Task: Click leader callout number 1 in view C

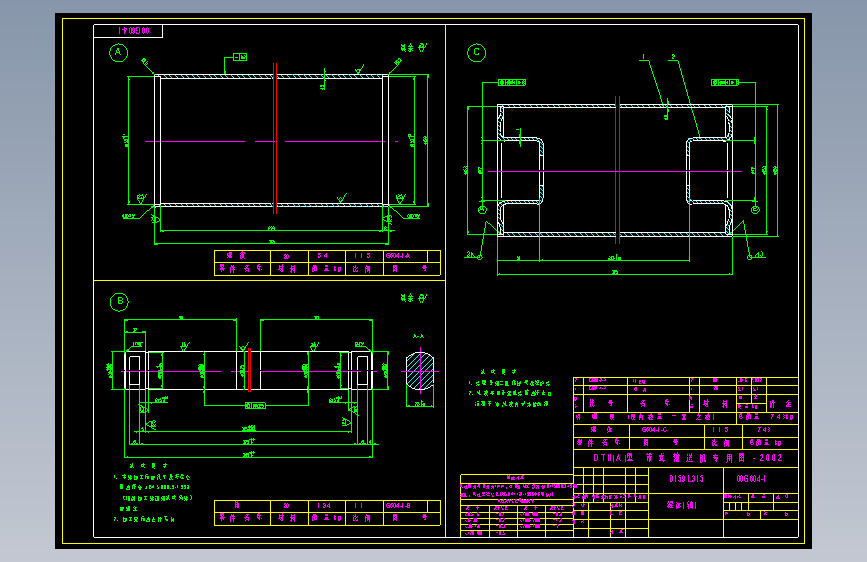Action: (643, 57)
